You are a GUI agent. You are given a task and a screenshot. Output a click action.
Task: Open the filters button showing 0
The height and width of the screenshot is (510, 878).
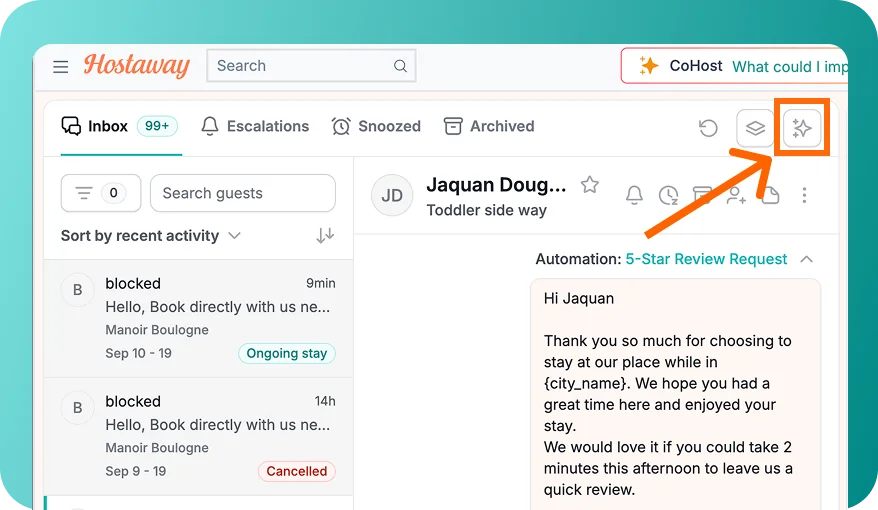click(x=101, y=193)
